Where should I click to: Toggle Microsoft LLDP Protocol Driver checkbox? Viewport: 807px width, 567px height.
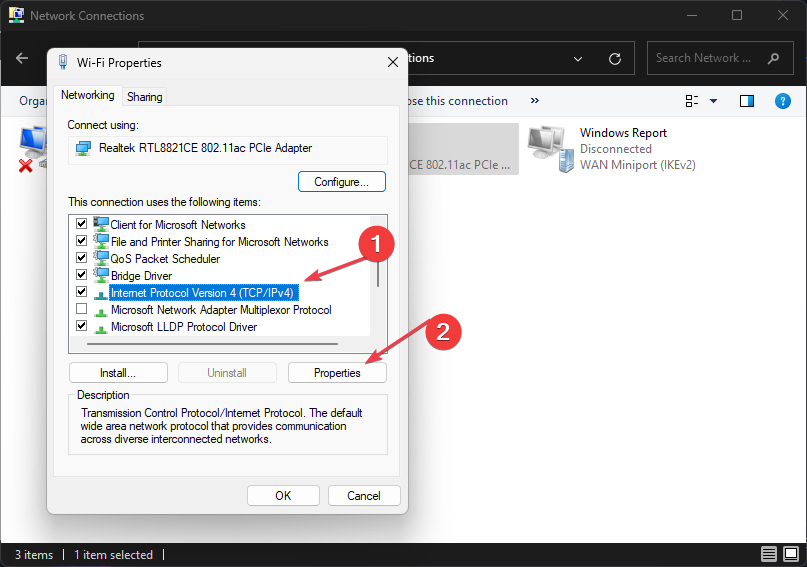[81, 326]
